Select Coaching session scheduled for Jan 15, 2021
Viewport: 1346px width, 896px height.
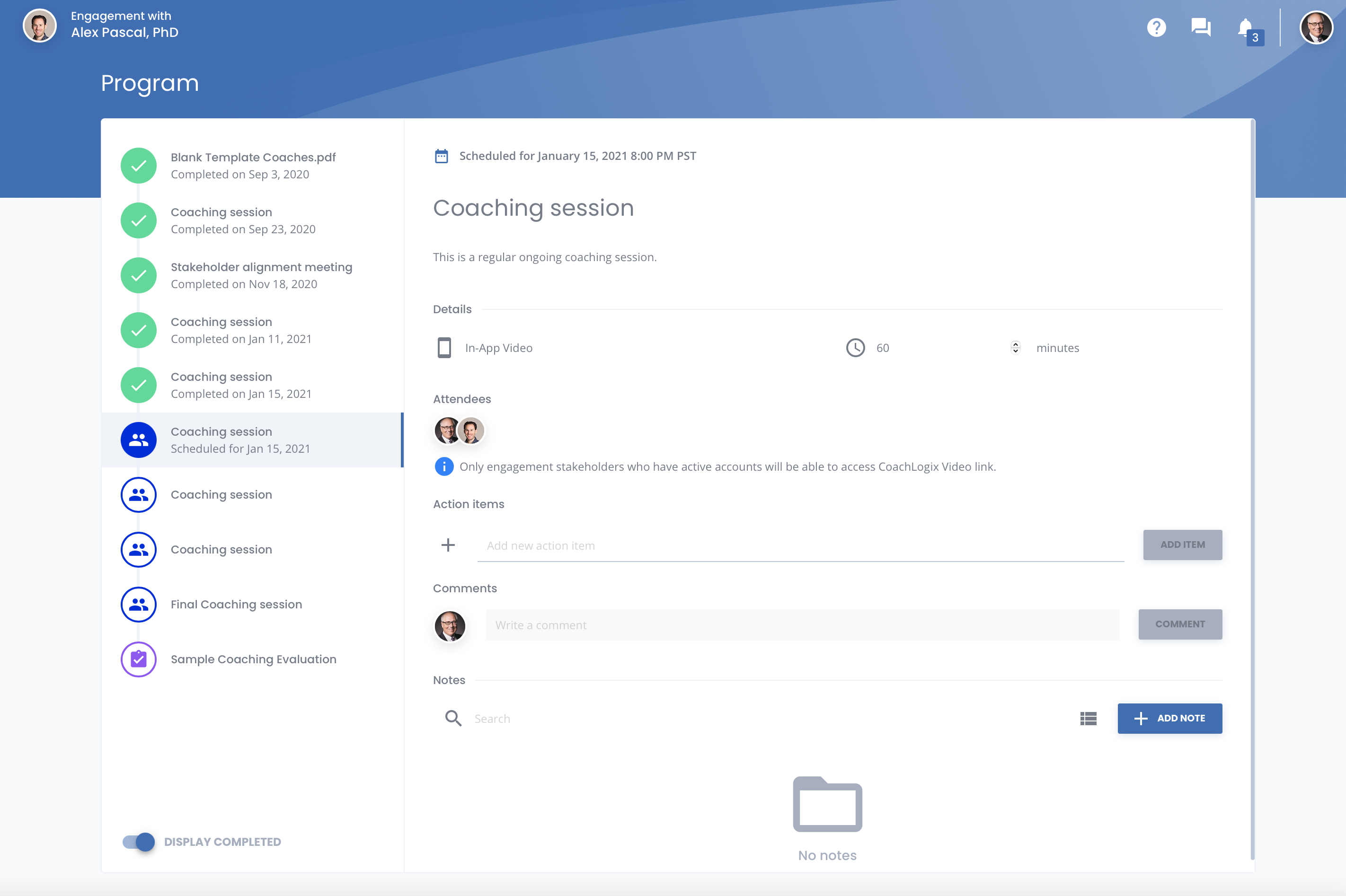(253, 440)
